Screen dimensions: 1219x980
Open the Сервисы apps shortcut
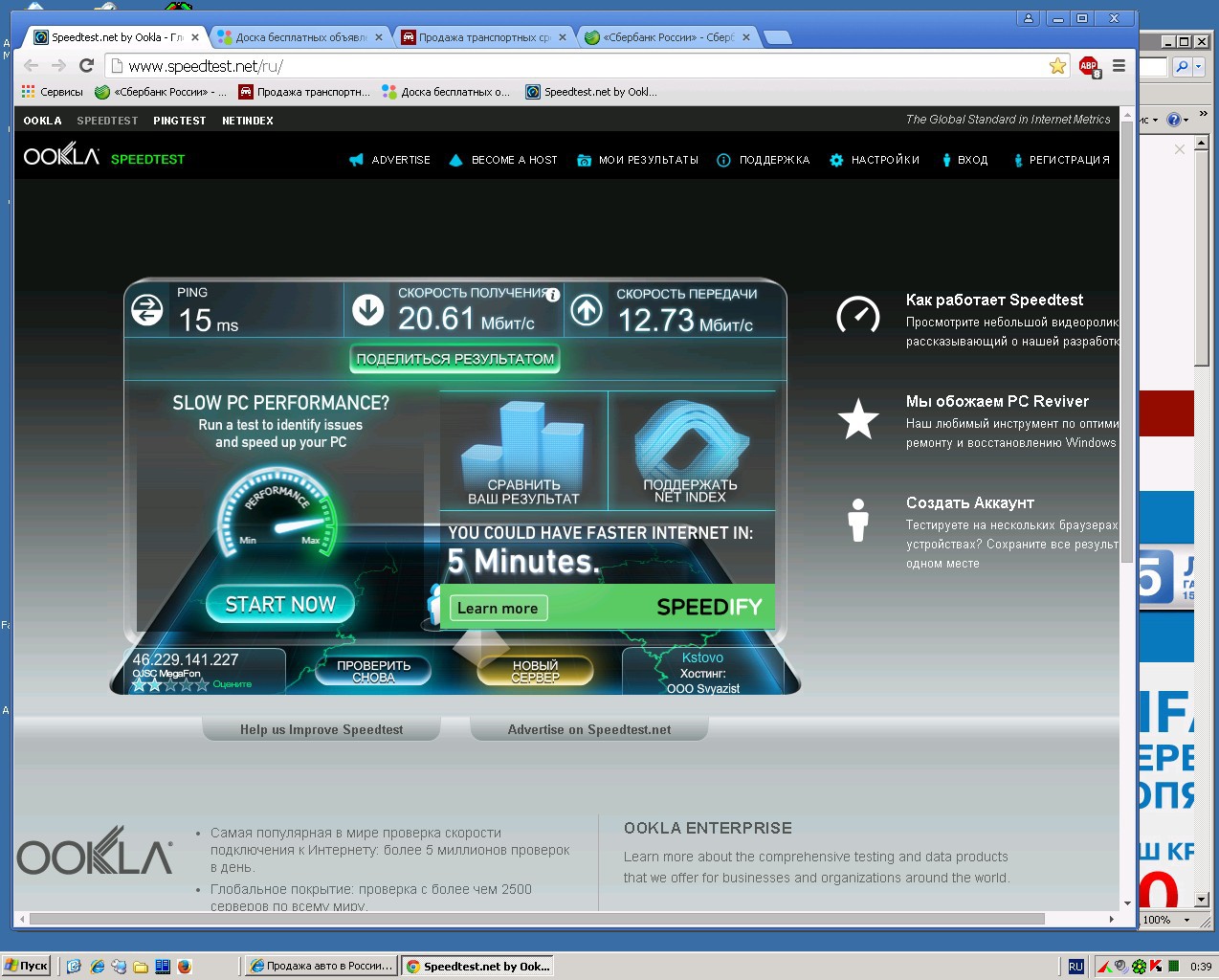(x=53, y=92)
